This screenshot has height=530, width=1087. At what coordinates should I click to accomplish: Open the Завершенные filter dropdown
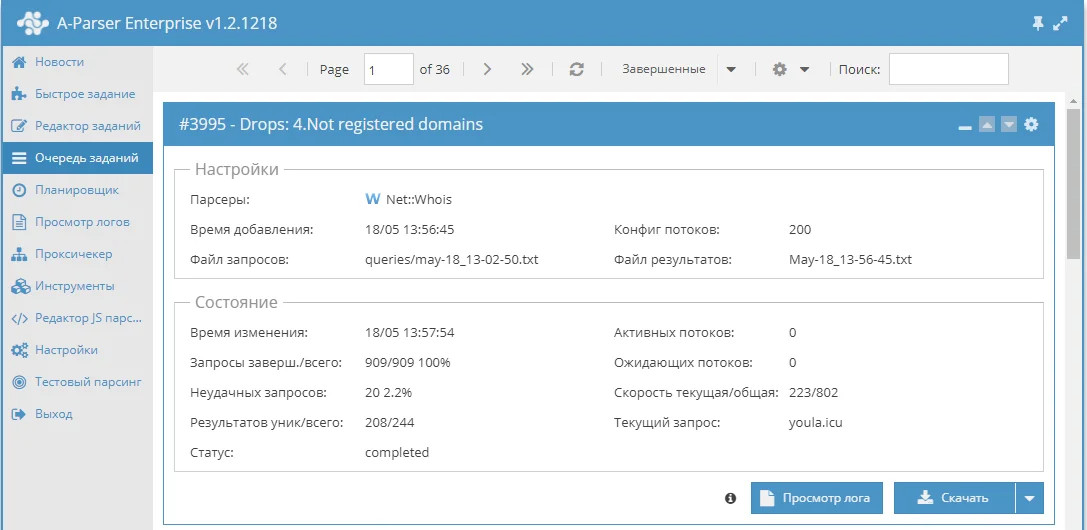coord(731,69)
